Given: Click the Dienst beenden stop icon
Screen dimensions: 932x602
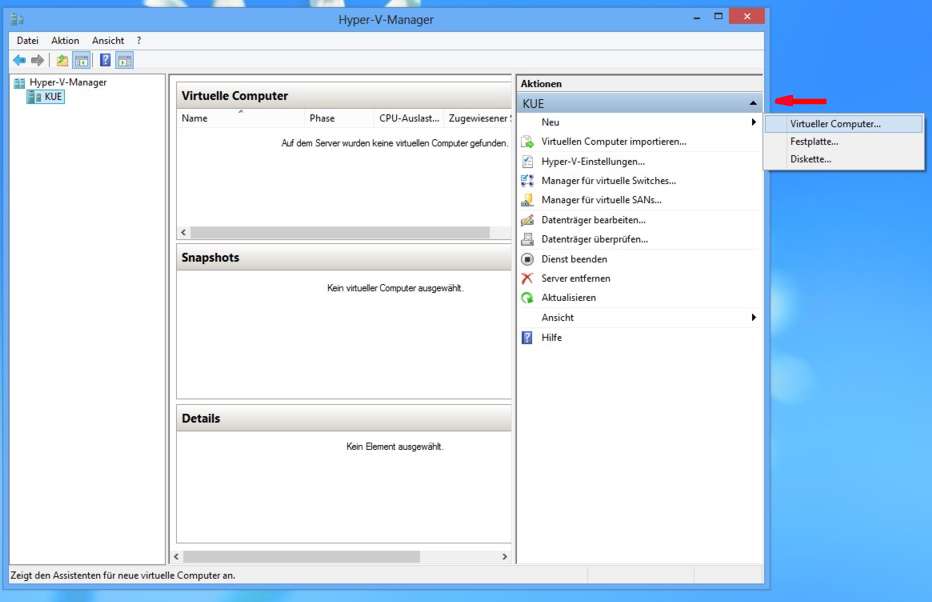Looking at the screenshot, I should point(527,259).
